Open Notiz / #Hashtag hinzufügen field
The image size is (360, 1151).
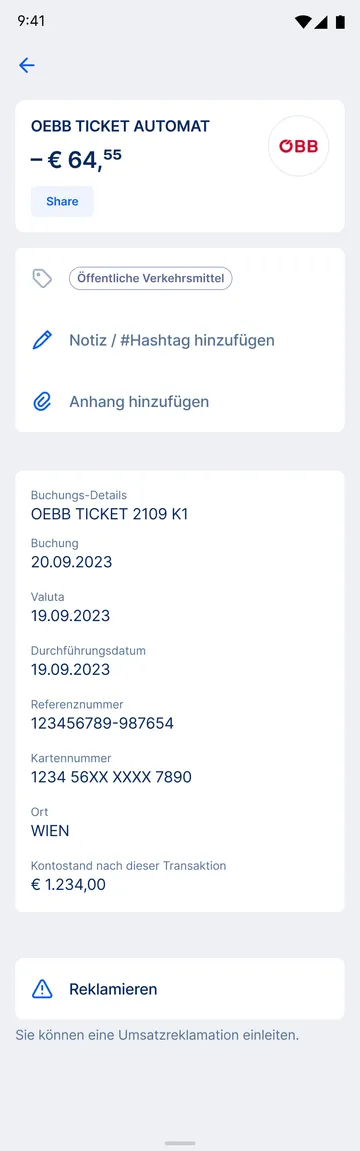tap(180, 341)
